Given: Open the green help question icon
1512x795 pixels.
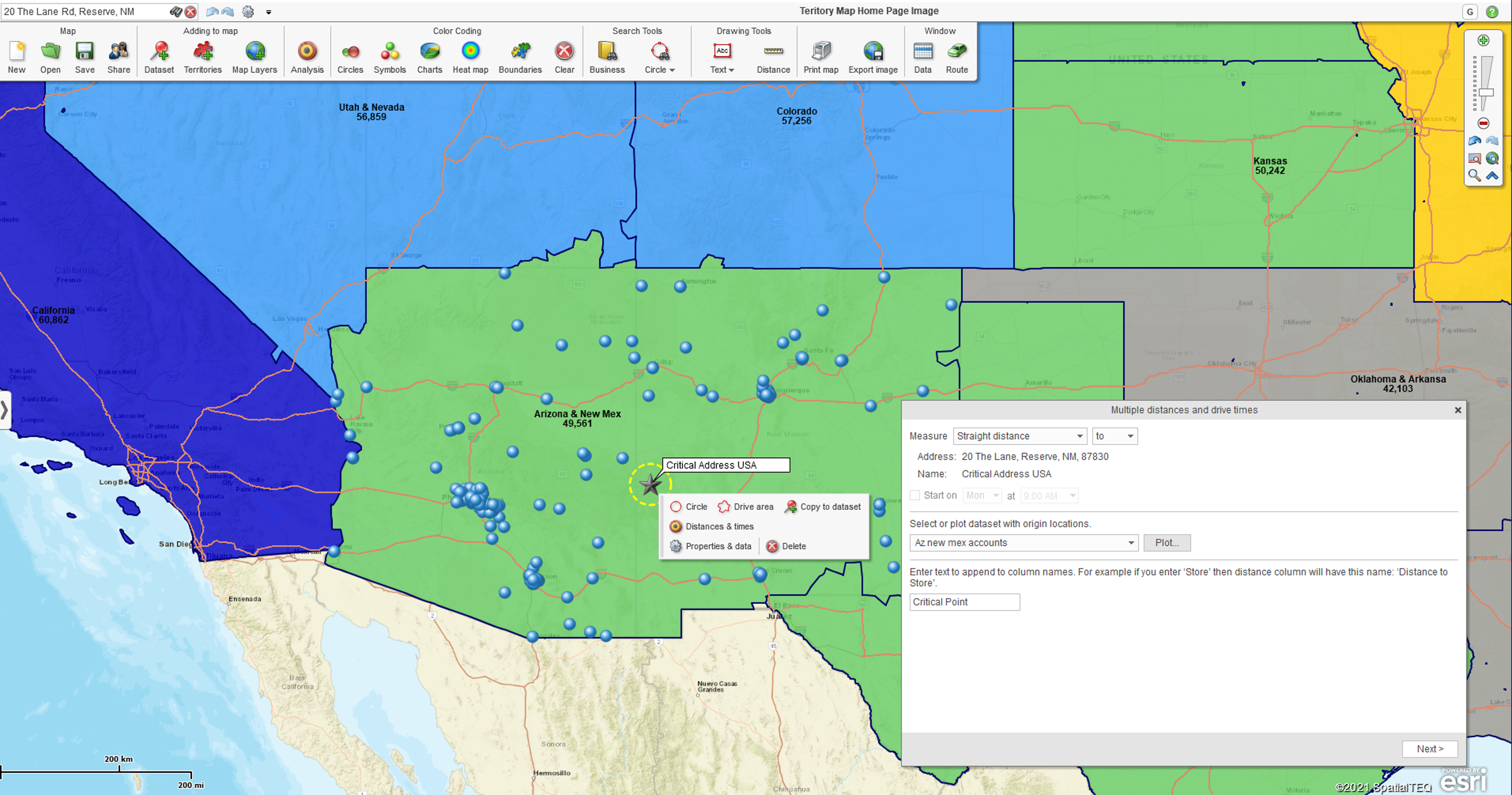Looking at the screenshot, I should click(x=1492, y=12).
